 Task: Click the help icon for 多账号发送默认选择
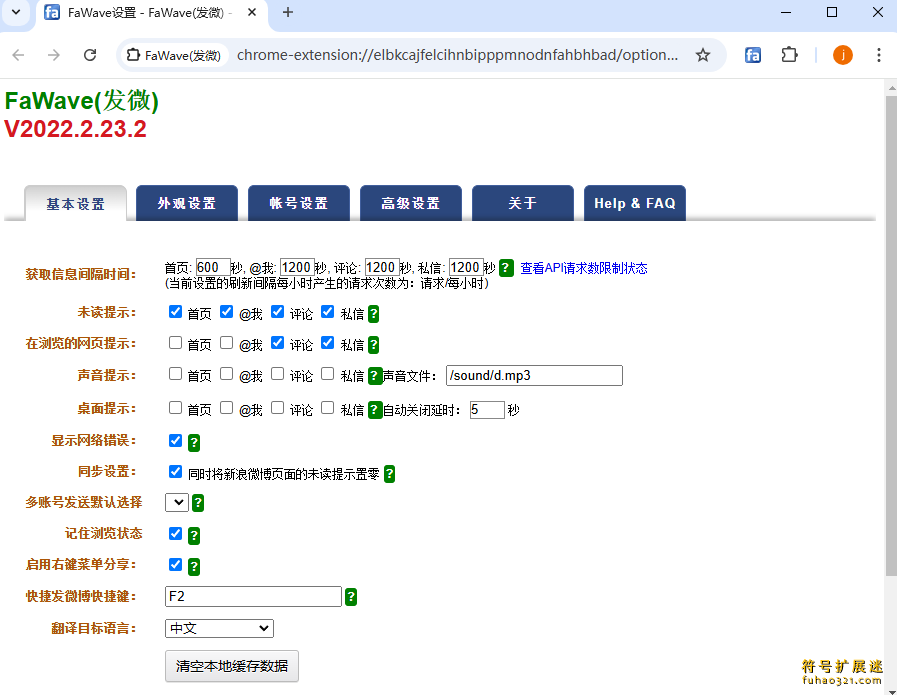click(x=198, y=503)
